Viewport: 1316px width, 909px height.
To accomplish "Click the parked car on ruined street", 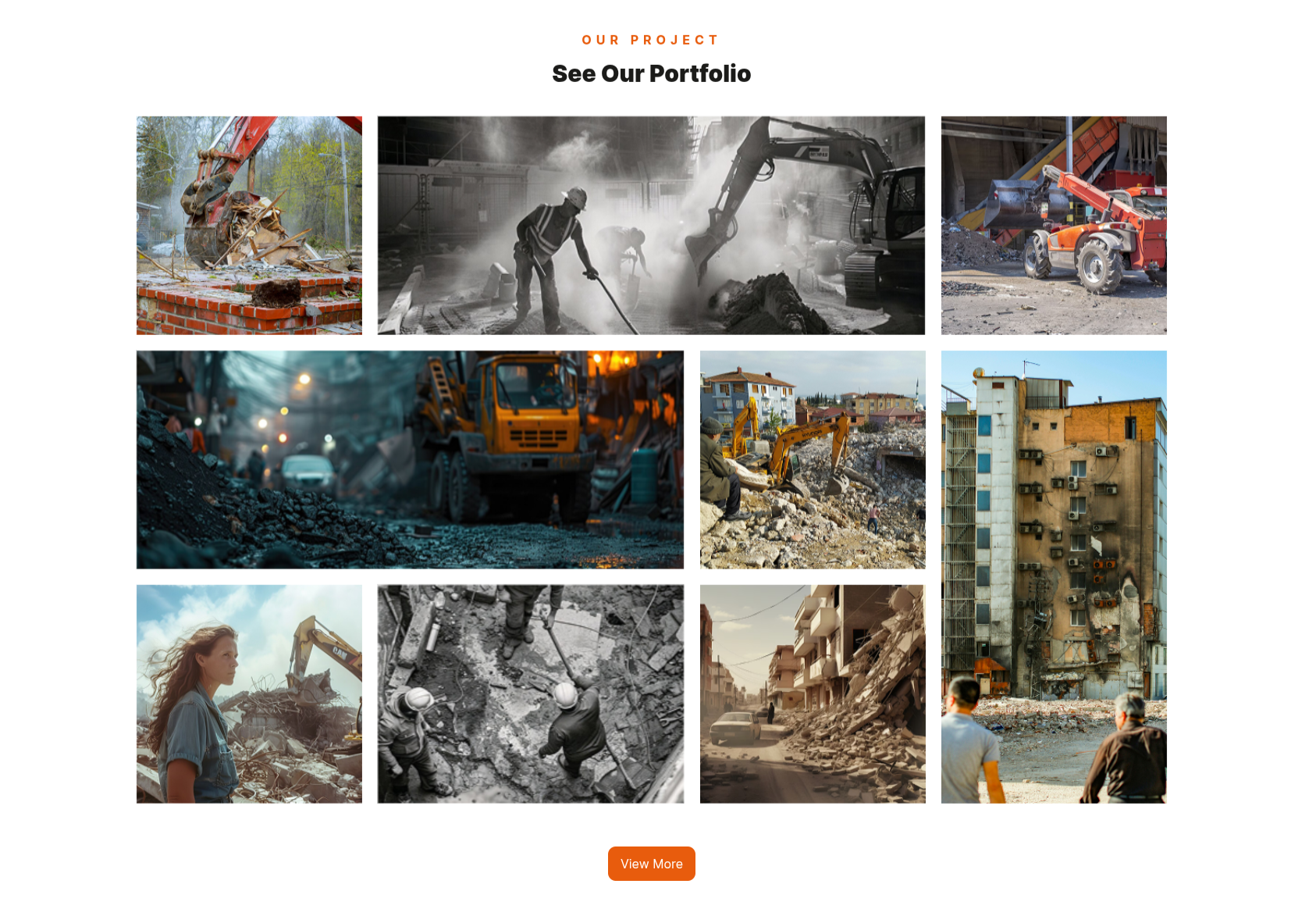I will coord(734,727).
